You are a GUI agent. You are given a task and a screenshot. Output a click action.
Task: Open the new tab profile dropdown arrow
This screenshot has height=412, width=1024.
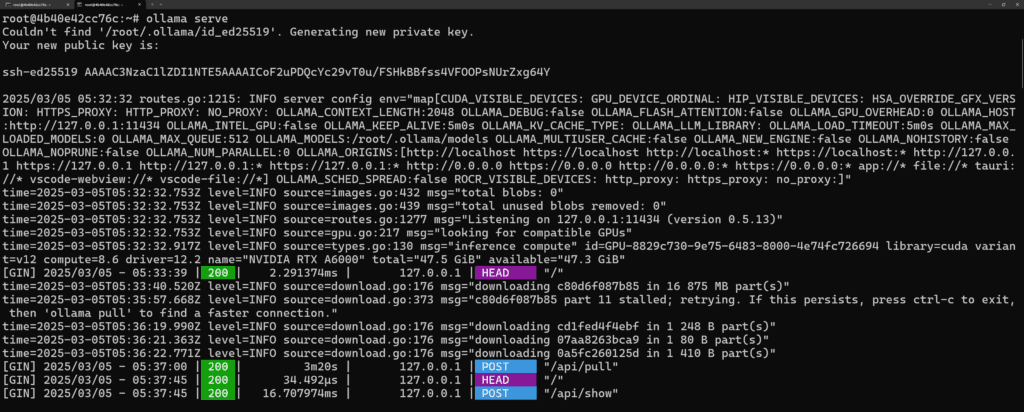click(161, 5)
